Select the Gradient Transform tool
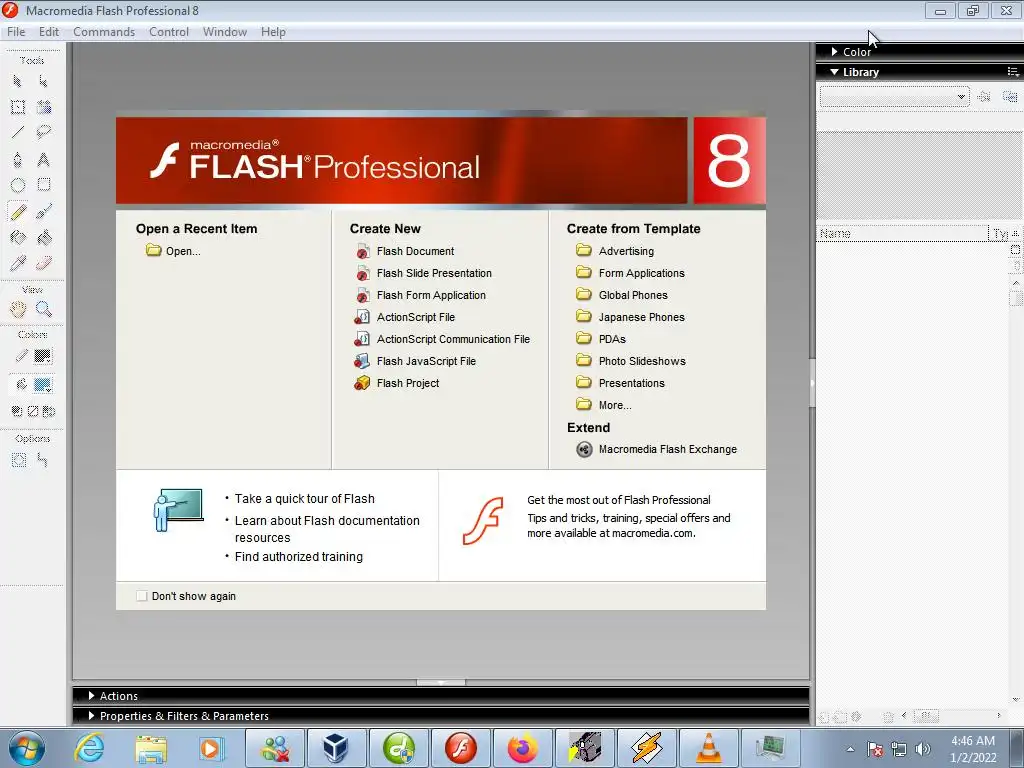This screenshot has width=1024, height=768. pos(44,107)
